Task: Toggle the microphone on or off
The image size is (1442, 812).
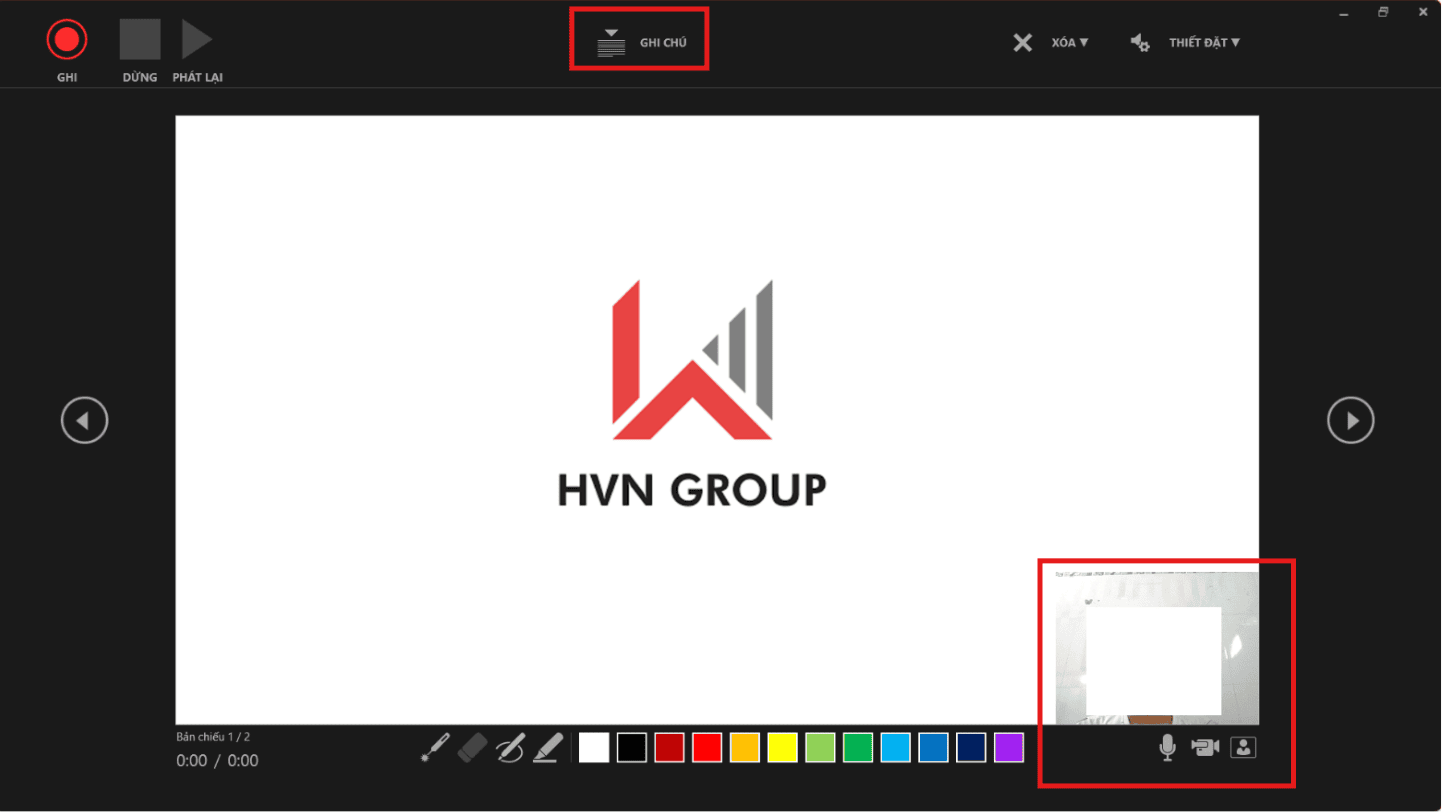Action: pos(1166,747)
